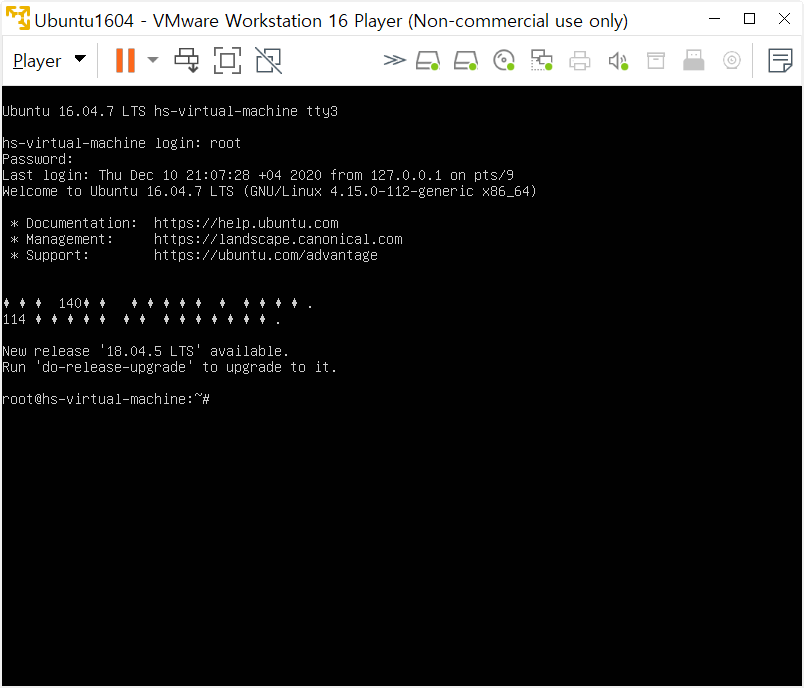This screenshot has height=688, width=804.
Task: Click the 'hs-virtual-machine login: root' line
Action: (x=122, y=143)
